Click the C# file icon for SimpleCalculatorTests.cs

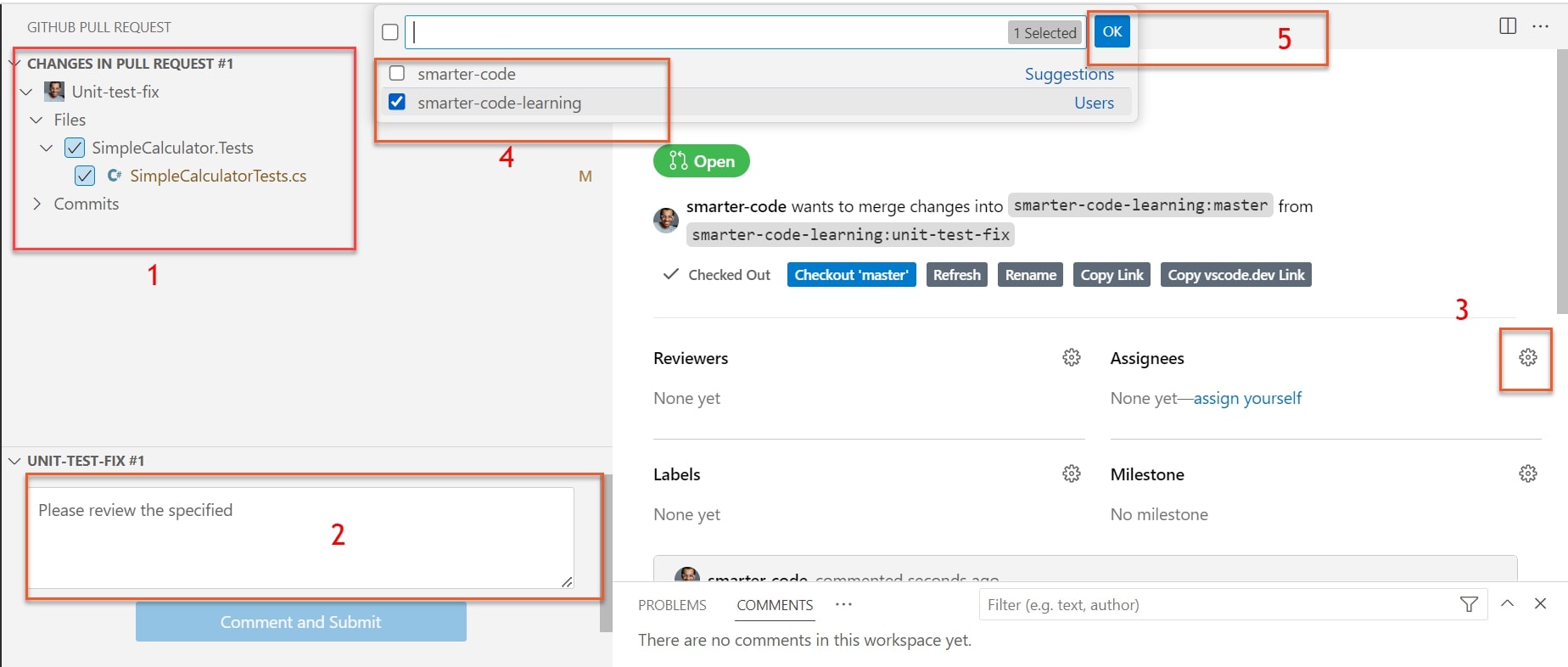[115, 176]
